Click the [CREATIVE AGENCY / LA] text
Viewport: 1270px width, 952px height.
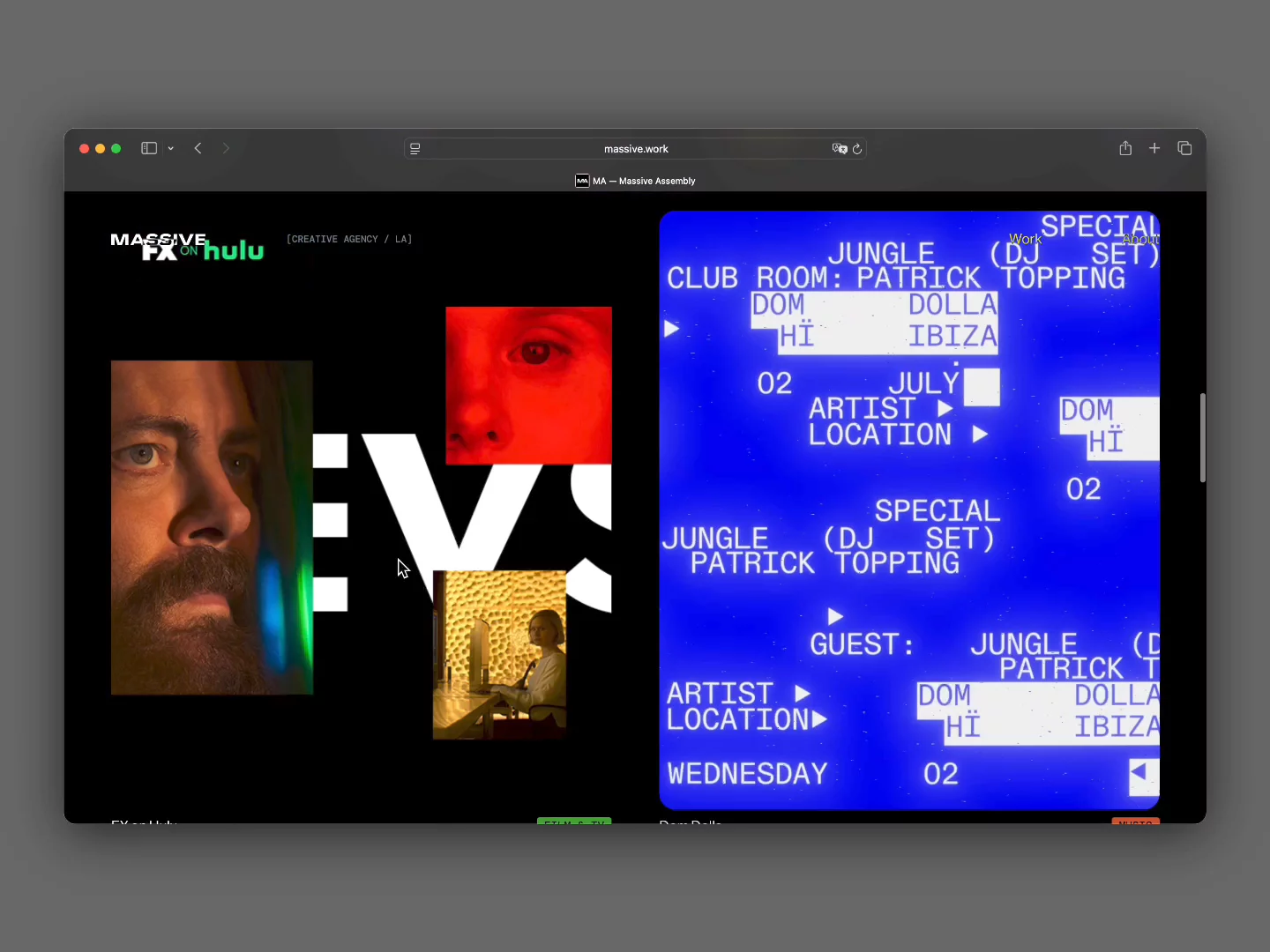tap(349, 239)
